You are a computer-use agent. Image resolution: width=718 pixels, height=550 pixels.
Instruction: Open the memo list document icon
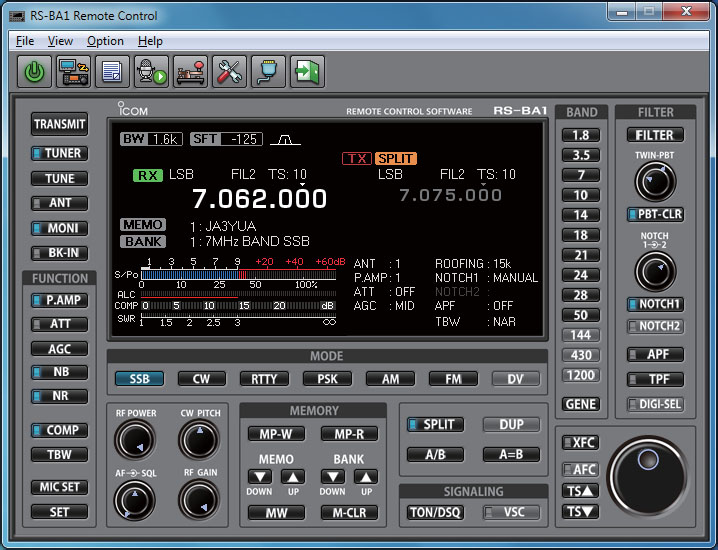[x=112, y=71]
